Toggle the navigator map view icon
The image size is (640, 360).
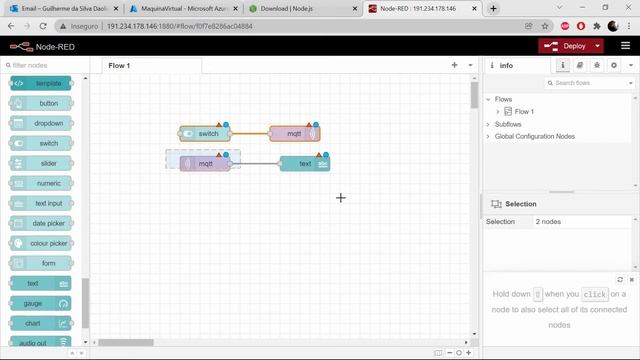pos(438,353)
